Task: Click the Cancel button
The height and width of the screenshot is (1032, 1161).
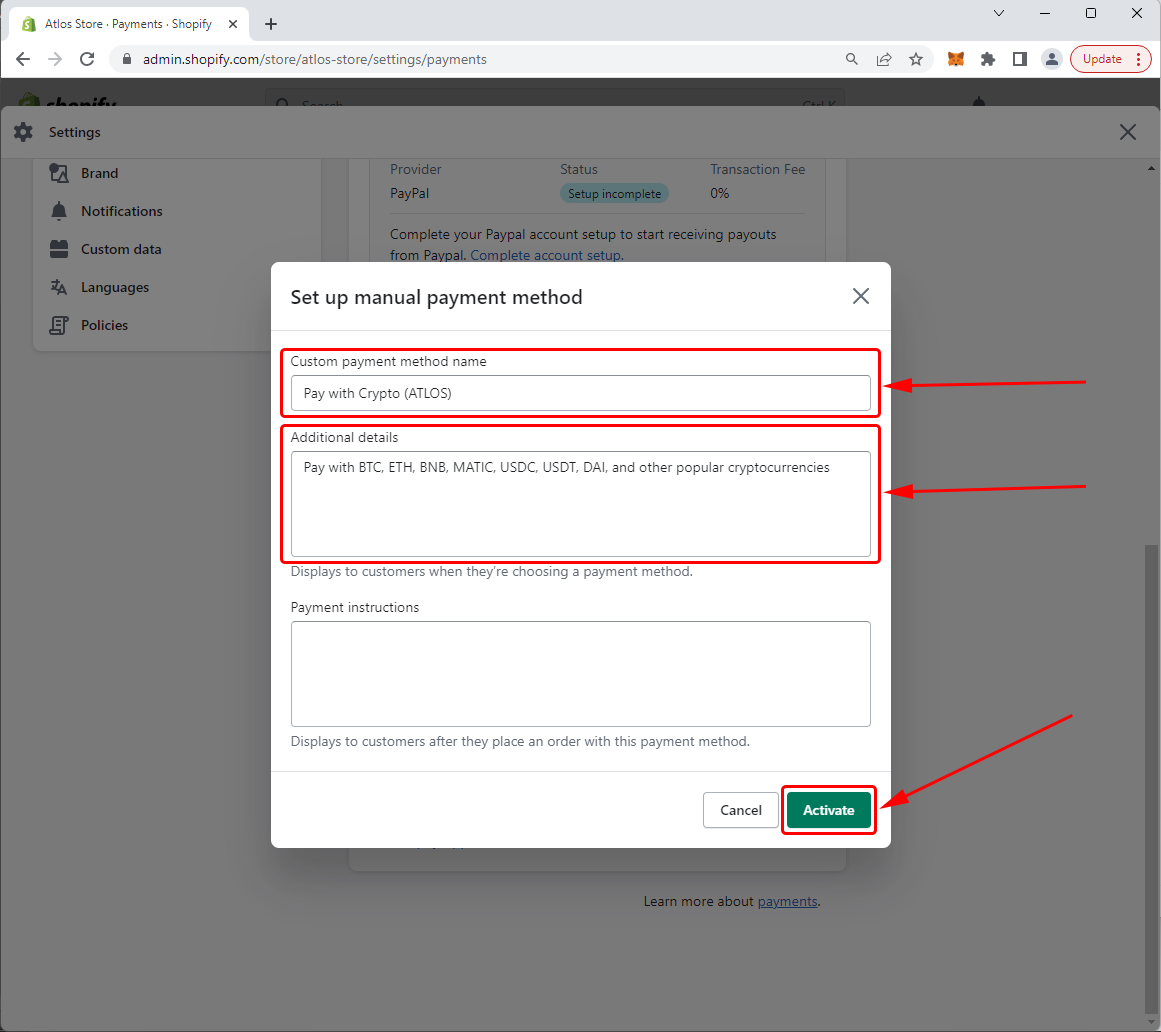Action: tap(740, 810)
